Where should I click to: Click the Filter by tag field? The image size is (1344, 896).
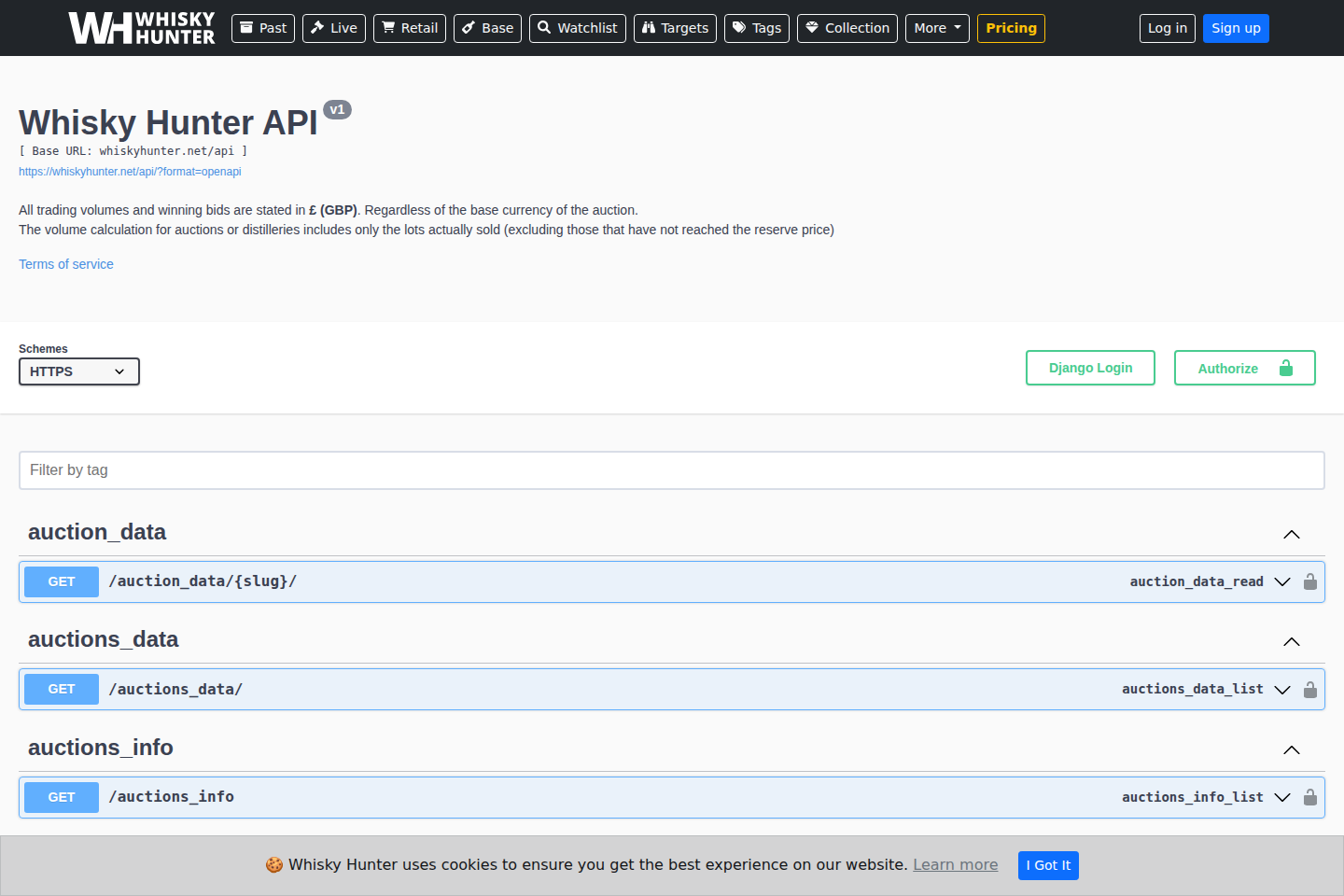point(671,470)
